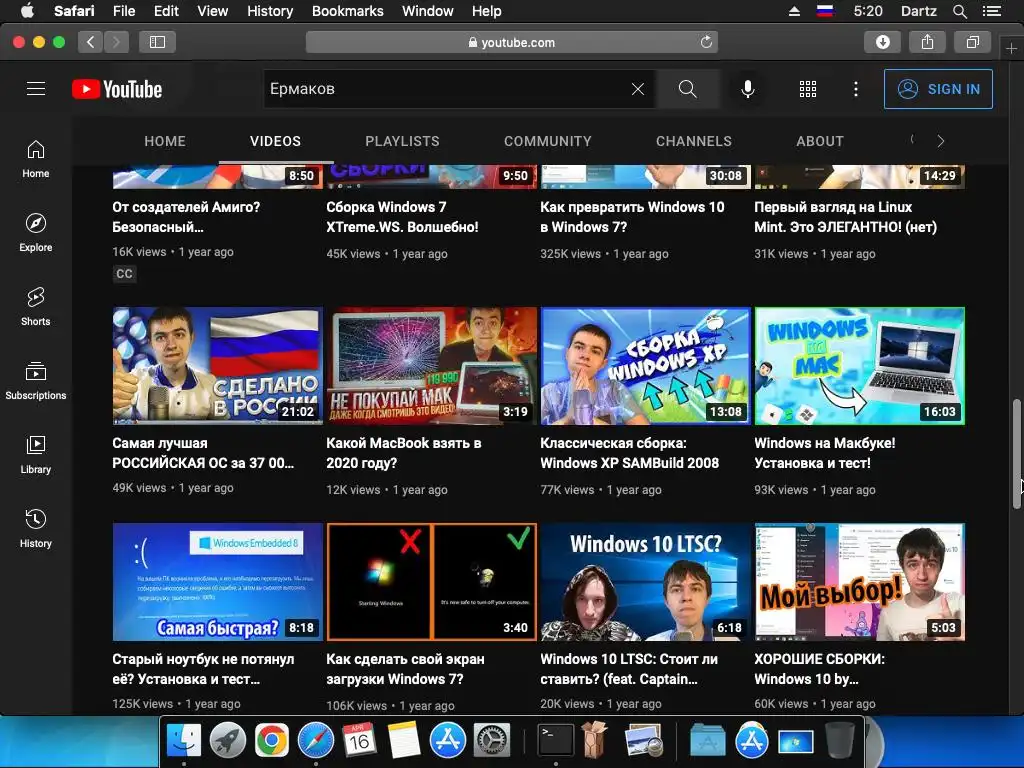Show Safari downloads
This screenshot has height=768, width=1024.
[x=882, y=42]
